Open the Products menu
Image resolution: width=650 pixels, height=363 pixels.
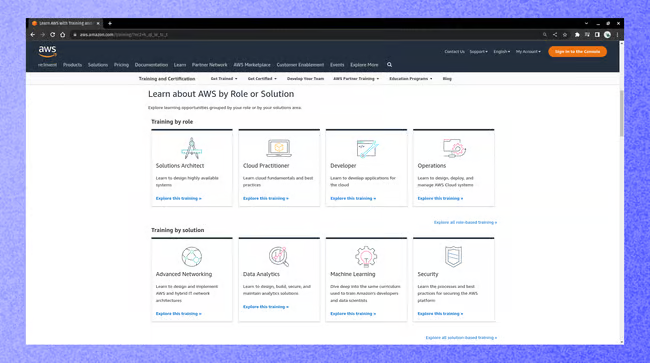tap(72, 65)
